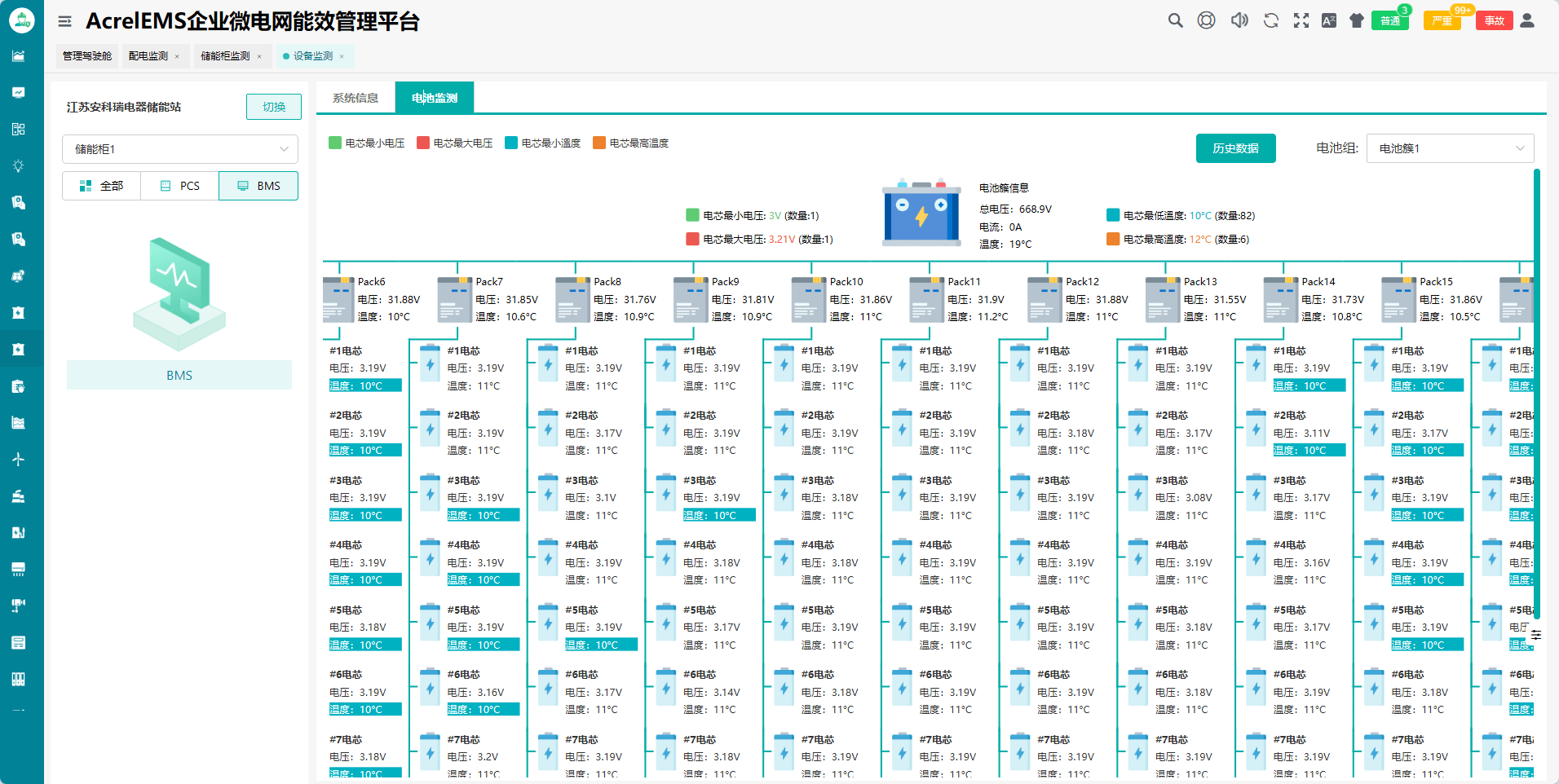Click the orange 电芯最高温度 legend swatch
This screenshot has height=784, width=1559.
tap(598, 143)
